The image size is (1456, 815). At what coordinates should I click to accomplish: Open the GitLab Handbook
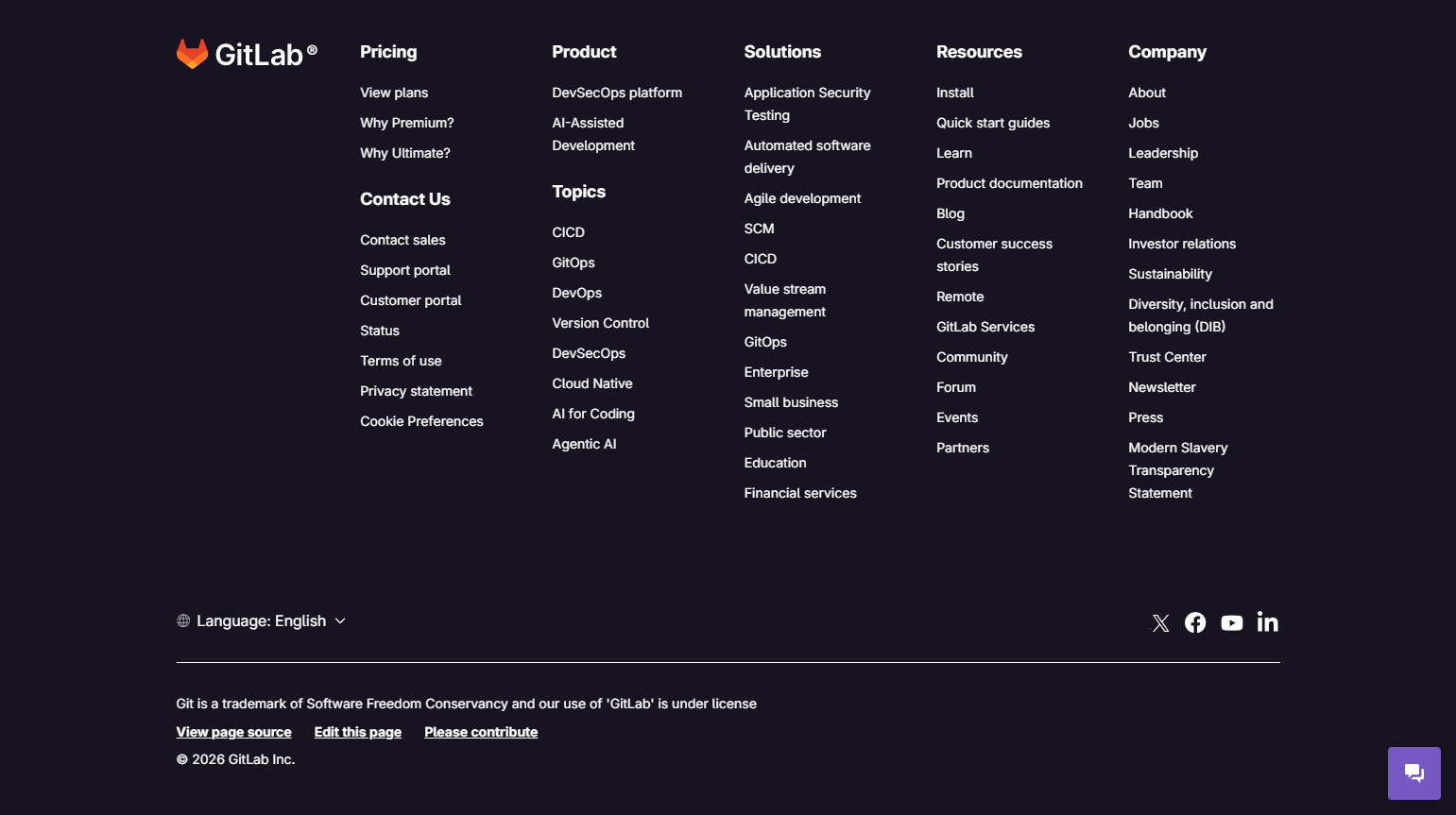[x=1160, y=213]
